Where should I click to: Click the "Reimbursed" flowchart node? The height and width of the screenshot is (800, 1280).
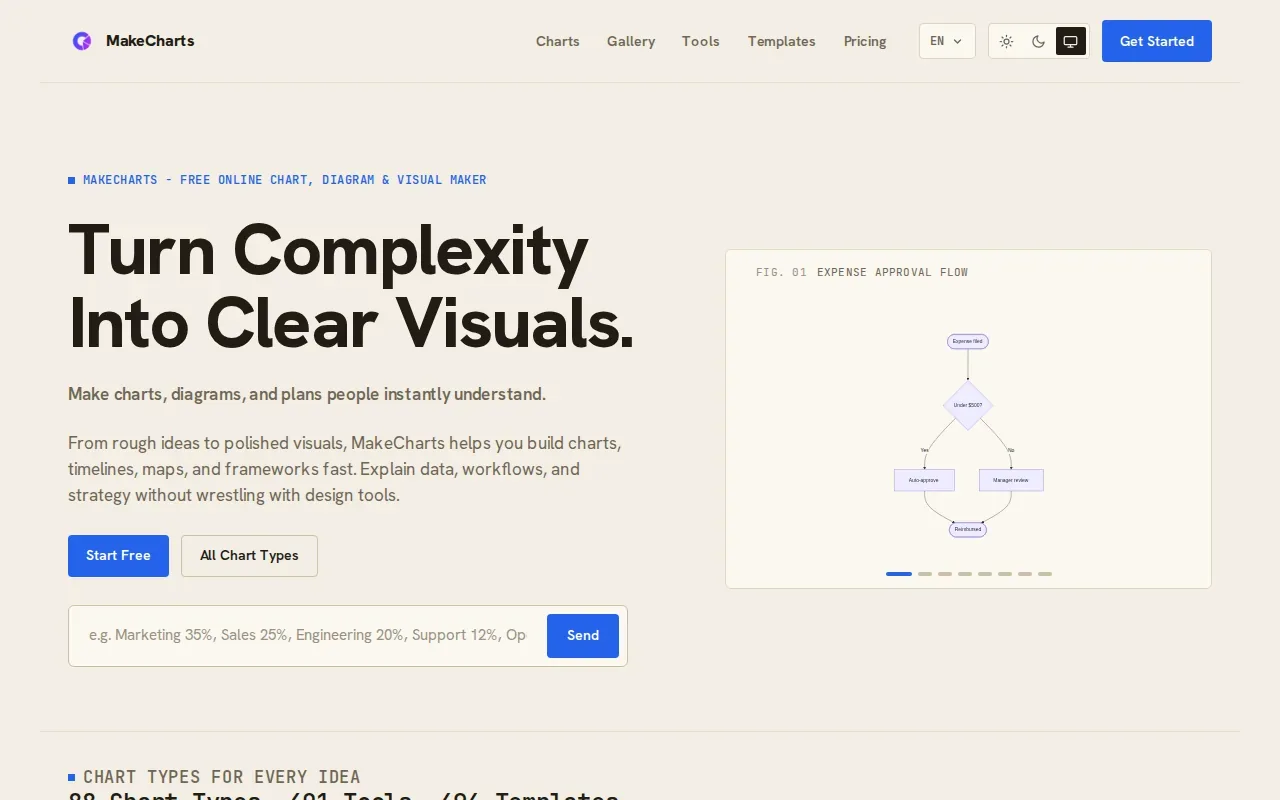968,529
